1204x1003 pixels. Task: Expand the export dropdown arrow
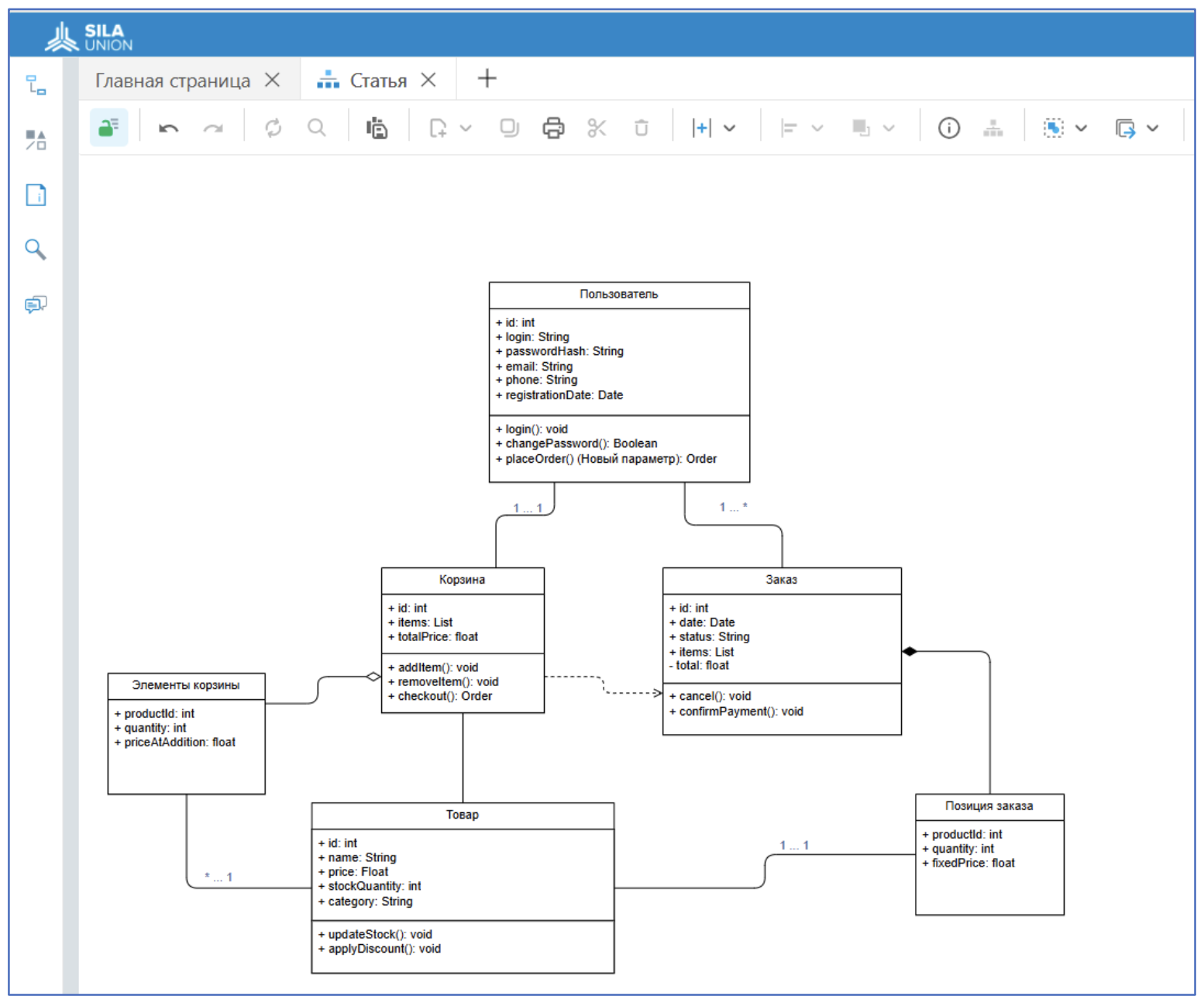[x=1153, y=129]
